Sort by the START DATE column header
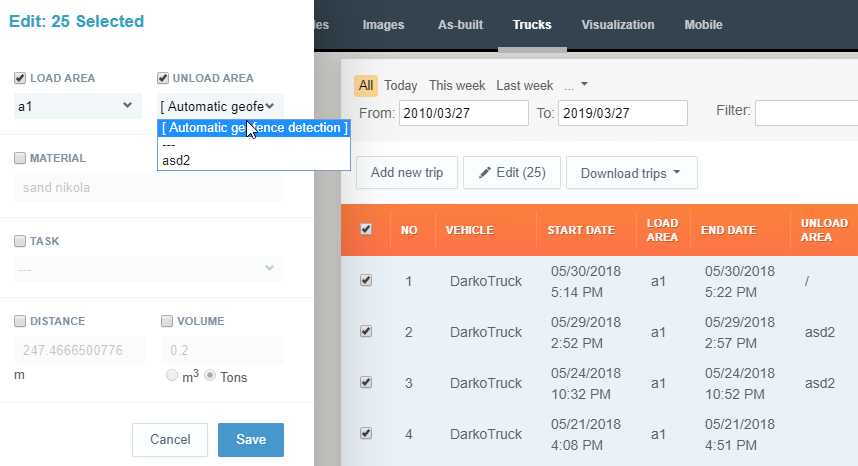Screen dimensions: 858x466 coord(581,230)
